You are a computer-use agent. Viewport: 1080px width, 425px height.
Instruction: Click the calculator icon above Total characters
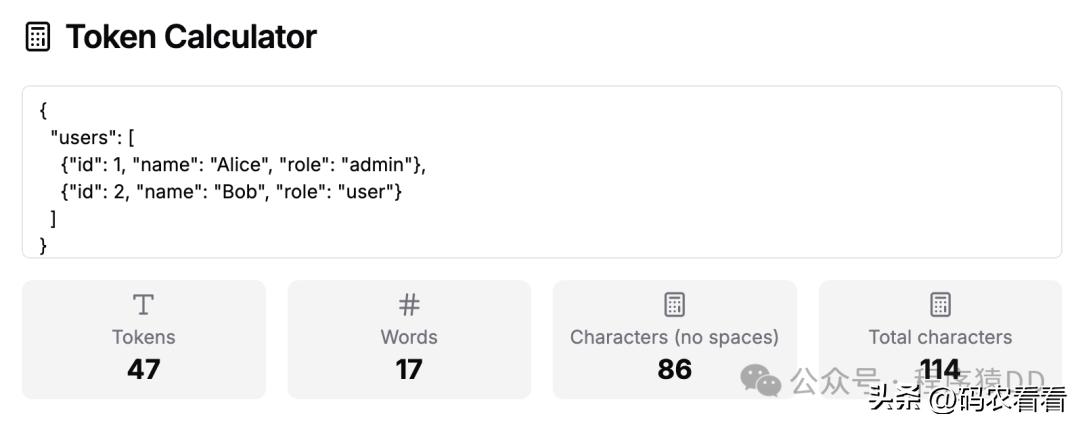point(940,304)
